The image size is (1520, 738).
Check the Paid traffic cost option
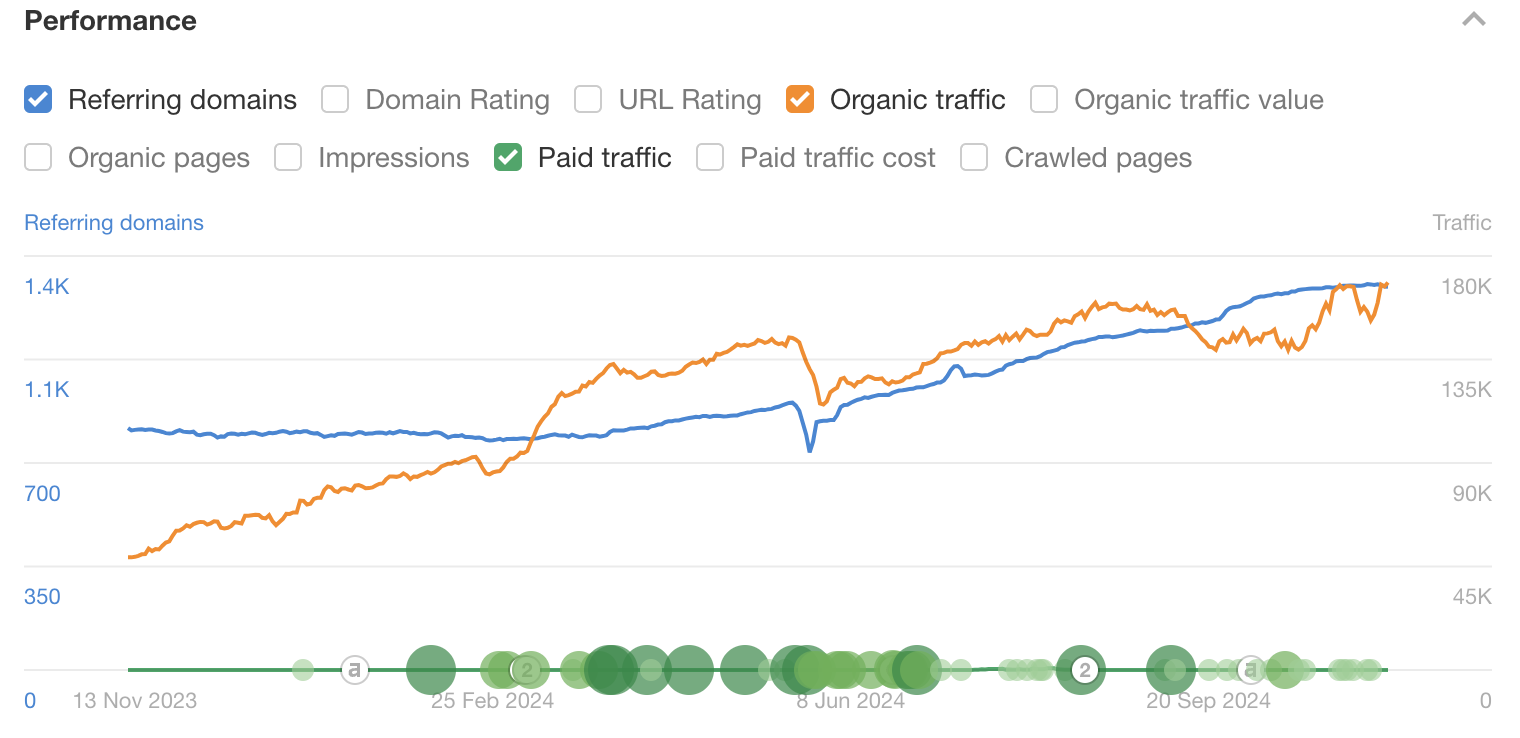pyautogui.click(x=710, y=158)
